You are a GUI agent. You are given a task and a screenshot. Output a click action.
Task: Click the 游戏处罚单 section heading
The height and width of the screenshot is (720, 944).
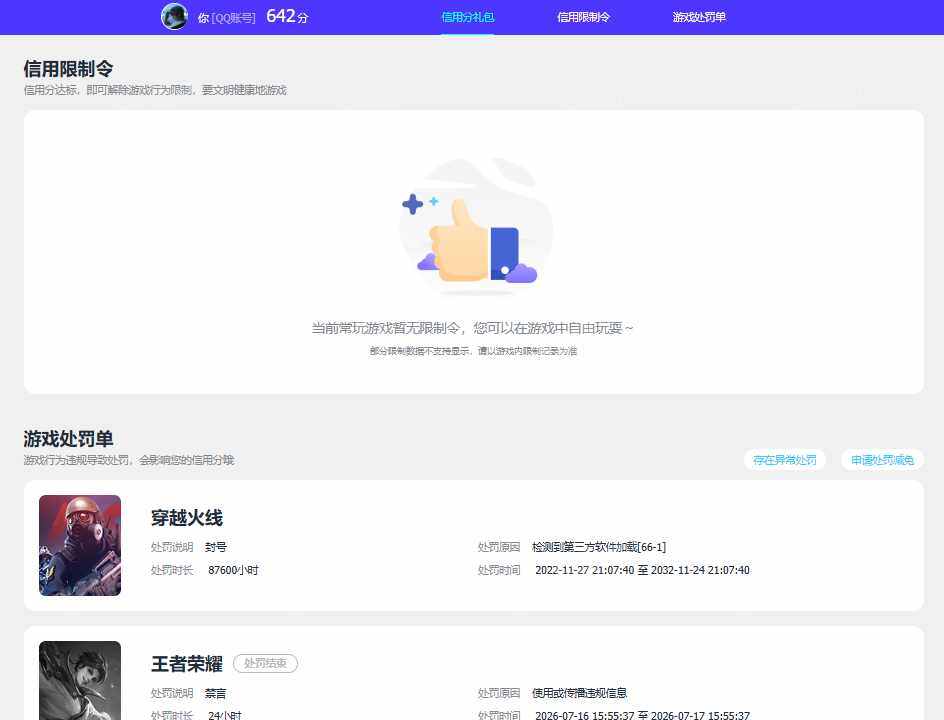point(68,439)
